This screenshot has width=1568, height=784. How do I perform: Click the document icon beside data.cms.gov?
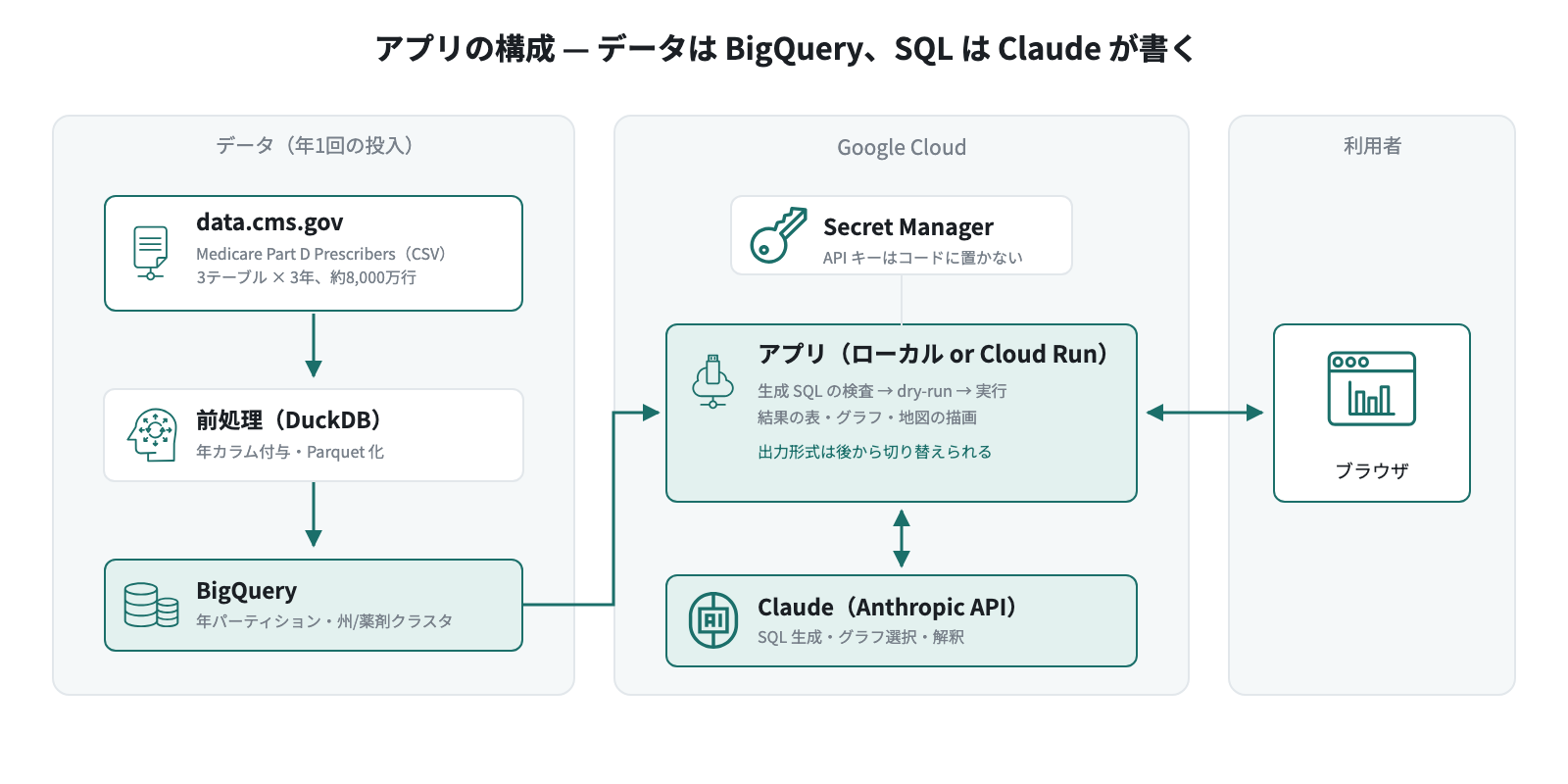pos(150,253)
